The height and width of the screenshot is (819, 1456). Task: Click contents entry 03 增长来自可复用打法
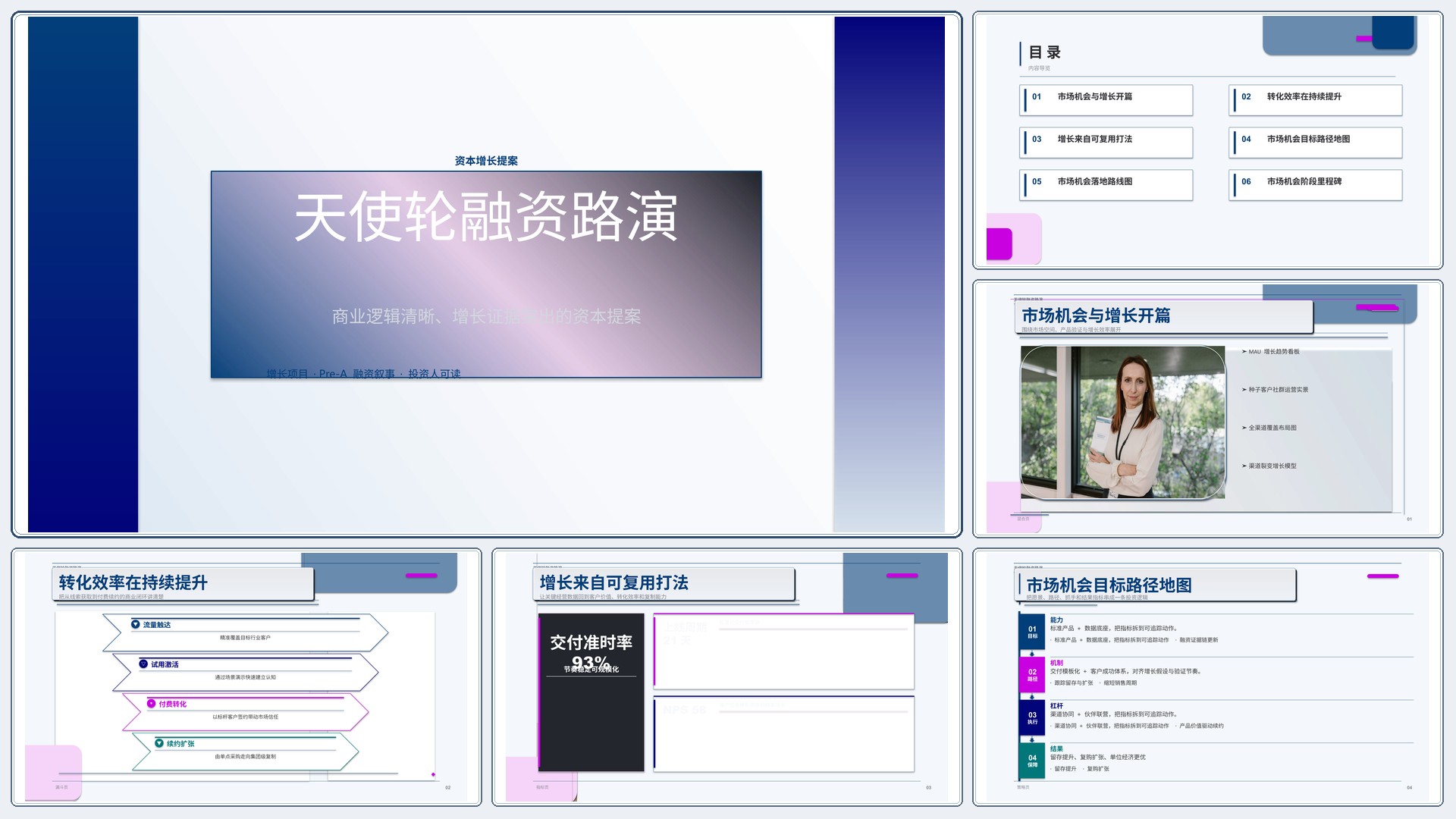click(1106, 143)
